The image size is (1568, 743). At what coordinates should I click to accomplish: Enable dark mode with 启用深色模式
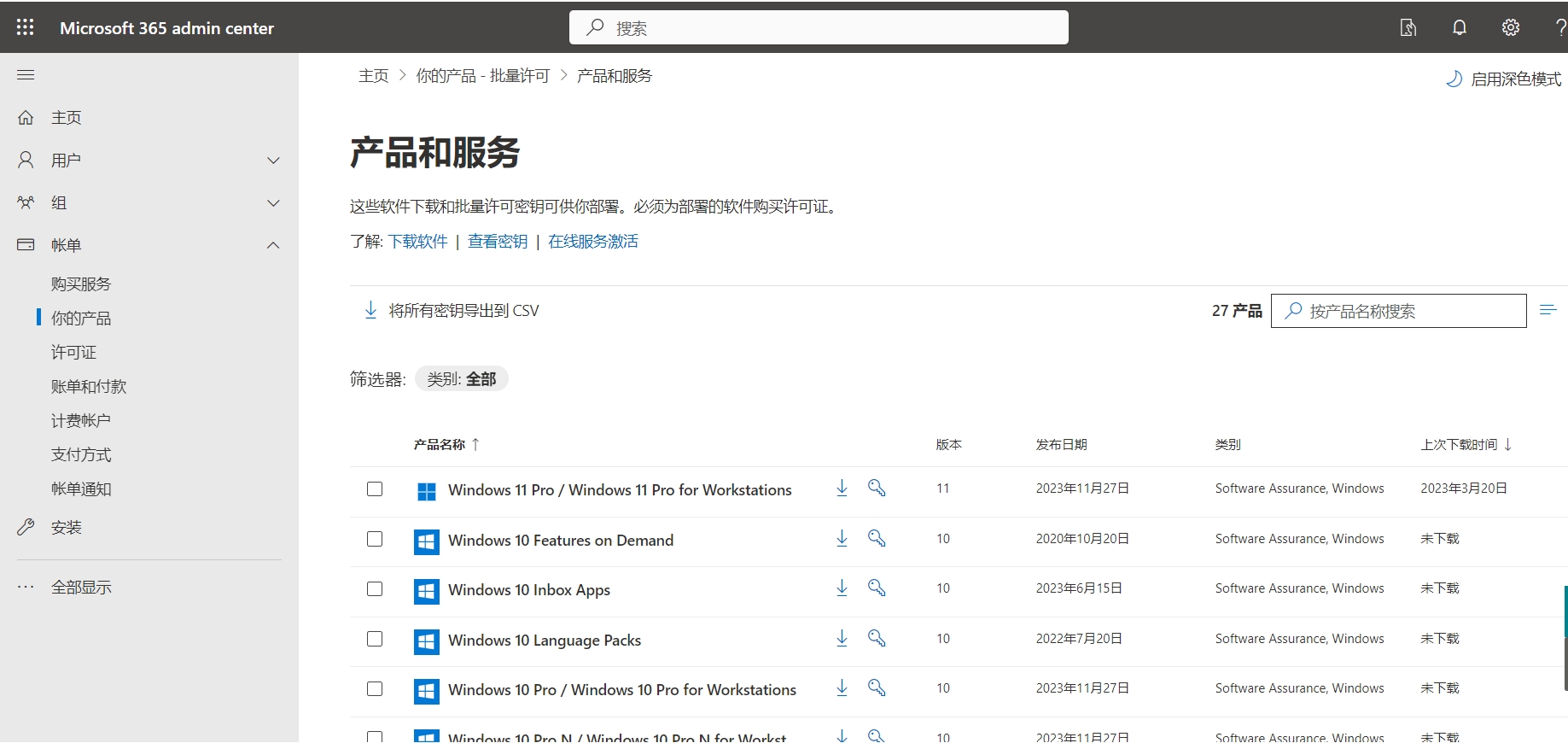(1503, 79)
